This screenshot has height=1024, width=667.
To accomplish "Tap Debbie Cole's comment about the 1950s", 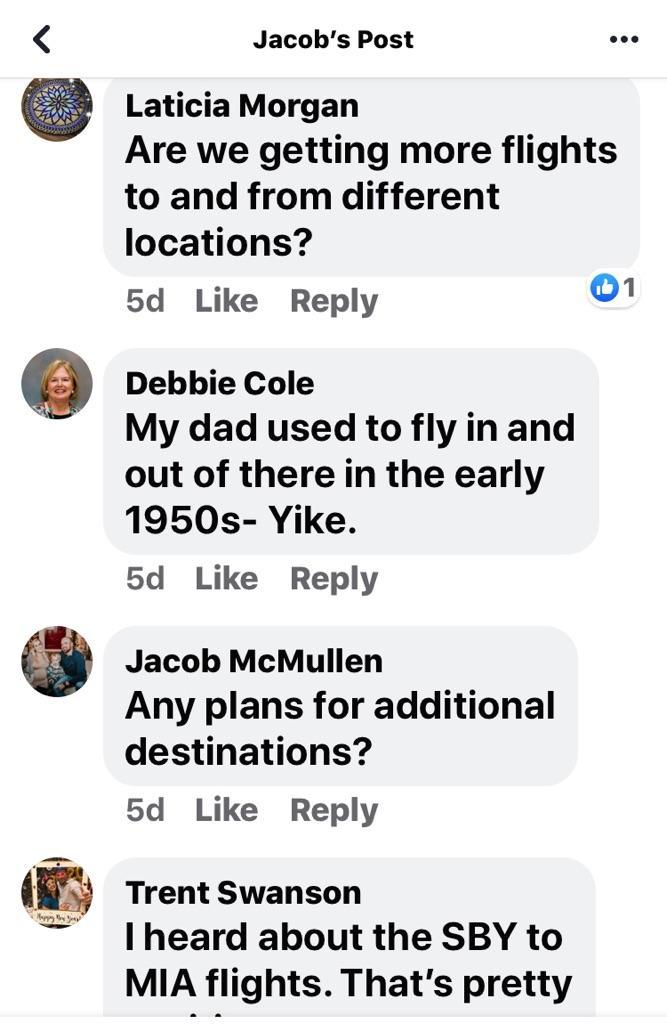I will (350, 473).
